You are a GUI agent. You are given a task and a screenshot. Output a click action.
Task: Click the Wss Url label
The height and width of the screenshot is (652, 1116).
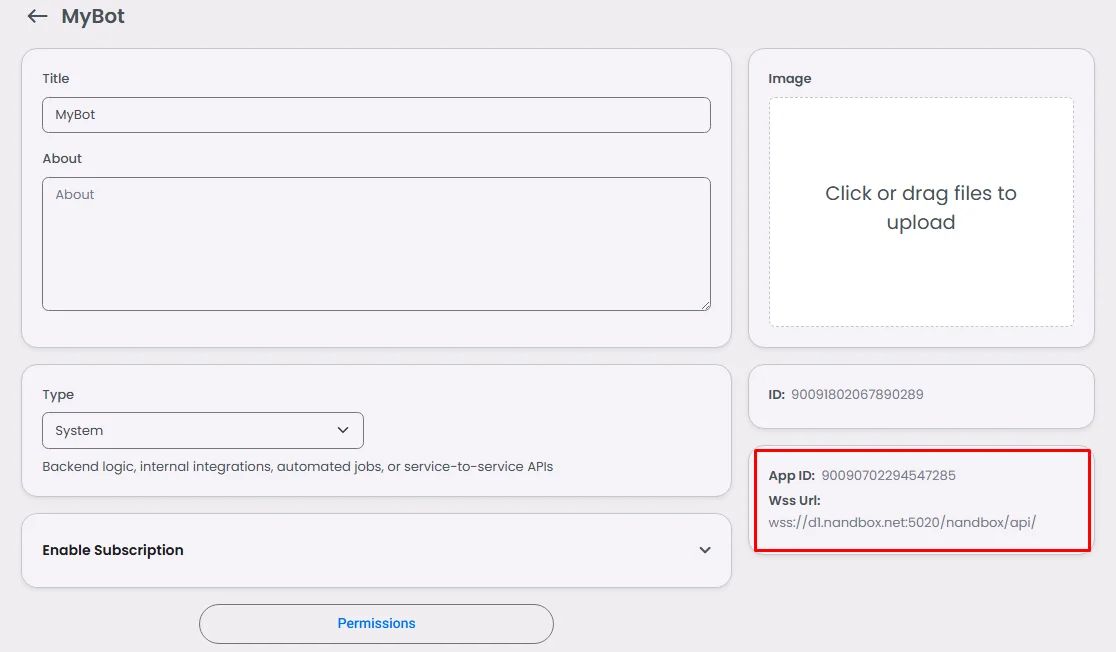(x=794, y=500)
